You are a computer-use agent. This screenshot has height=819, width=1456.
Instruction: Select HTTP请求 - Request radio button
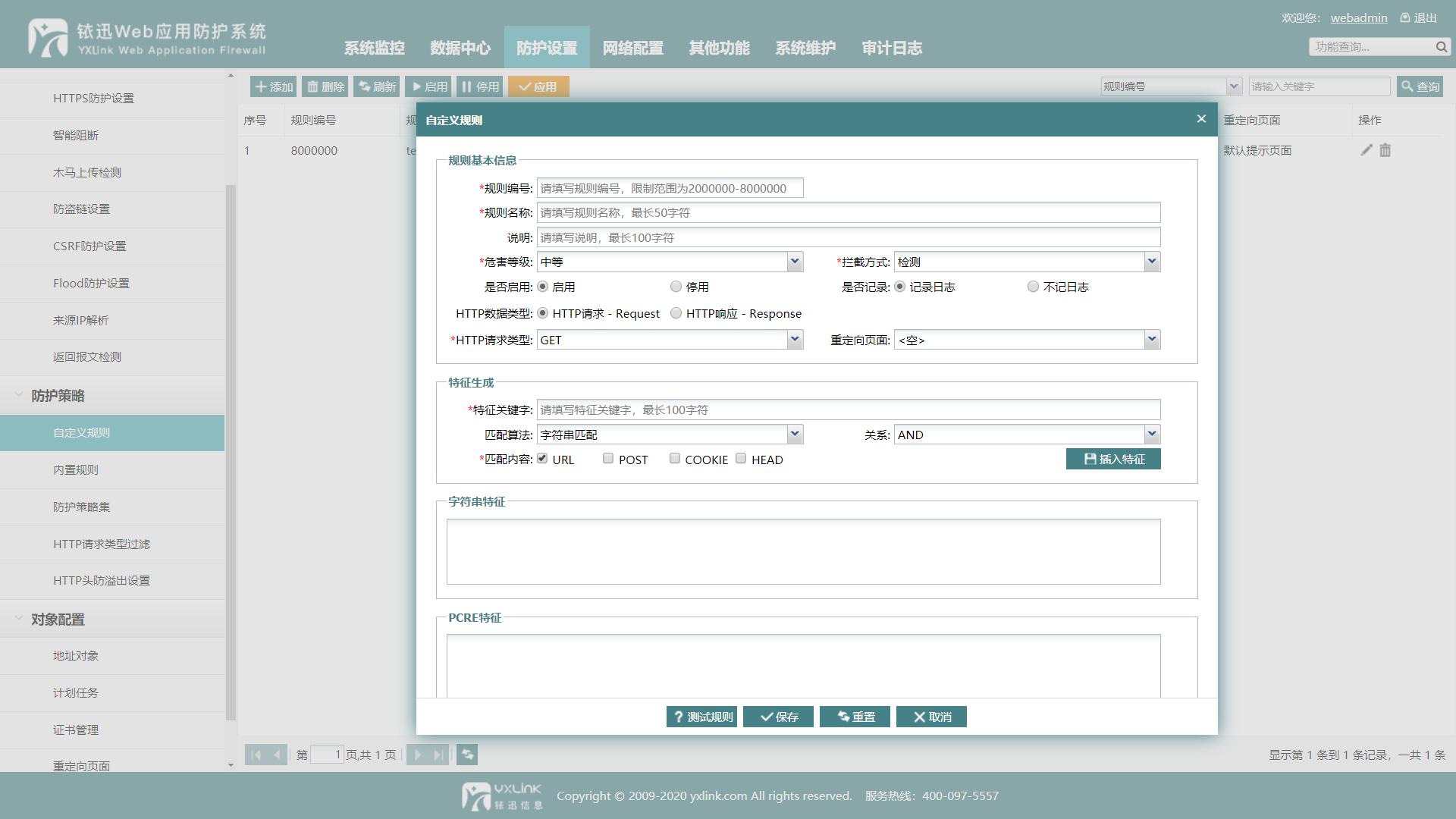point(542,313)
